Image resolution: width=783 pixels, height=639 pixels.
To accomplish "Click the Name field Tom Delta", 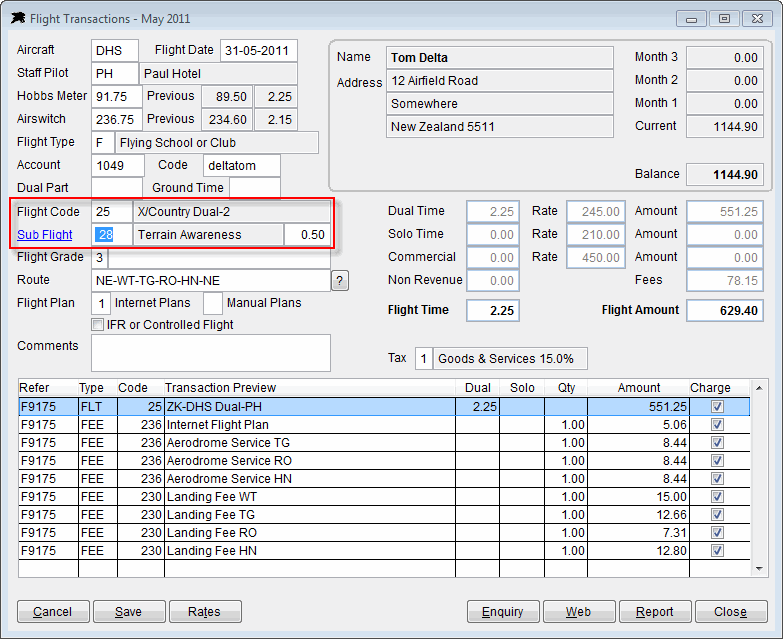I will [x=499, y=58].
